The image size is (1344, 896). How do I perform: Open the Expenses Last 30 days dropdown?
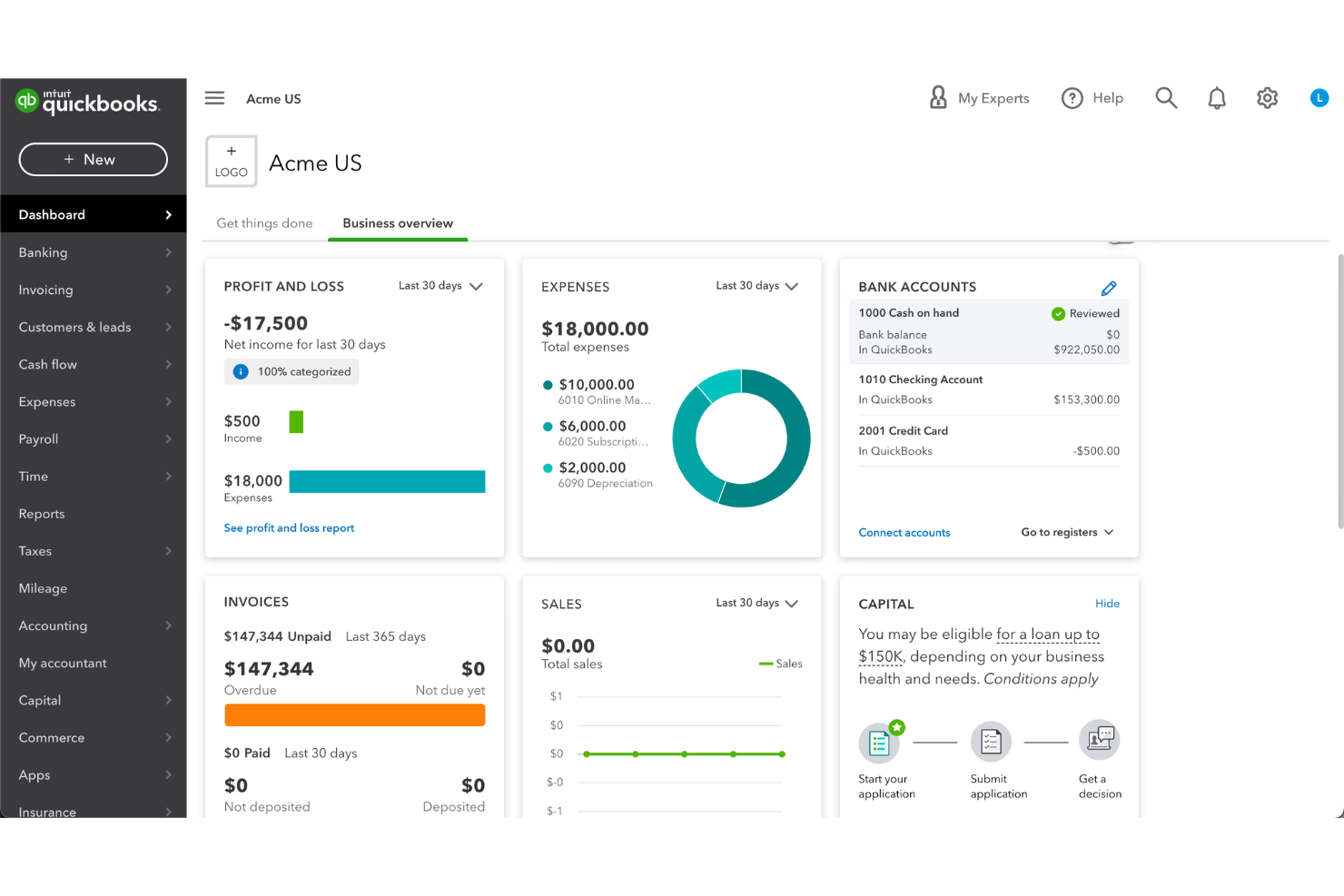756,285
